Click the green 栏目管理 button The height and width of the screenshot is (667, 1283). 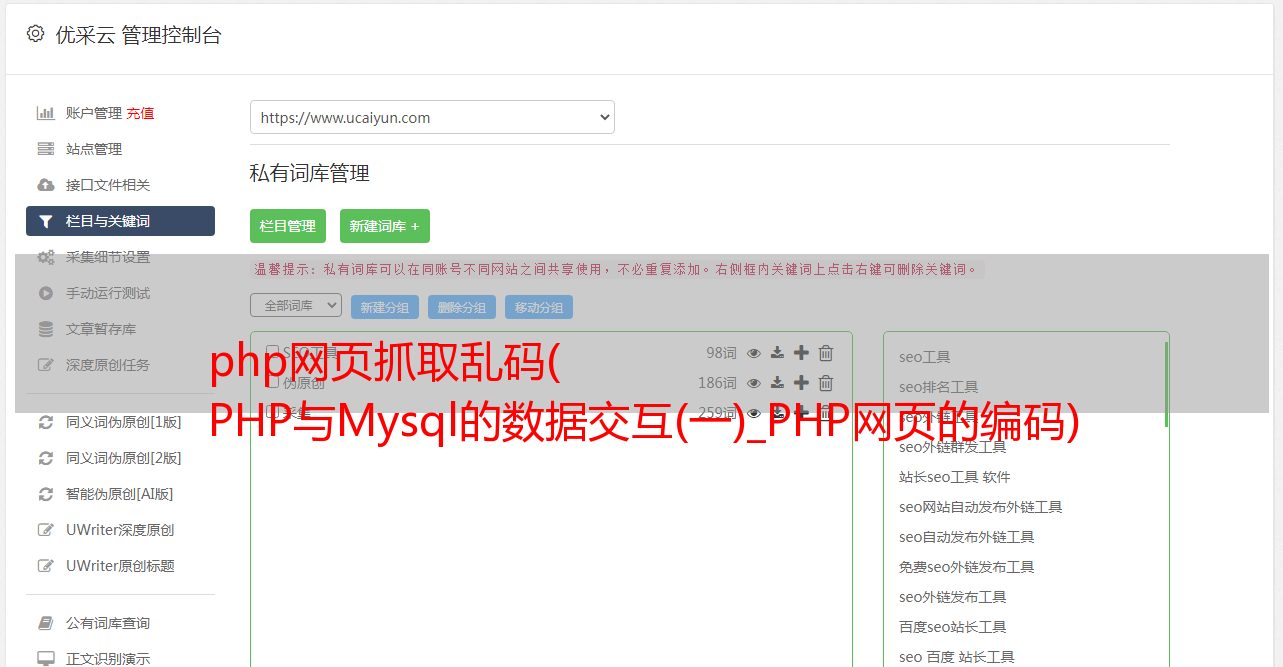[288, 226]
